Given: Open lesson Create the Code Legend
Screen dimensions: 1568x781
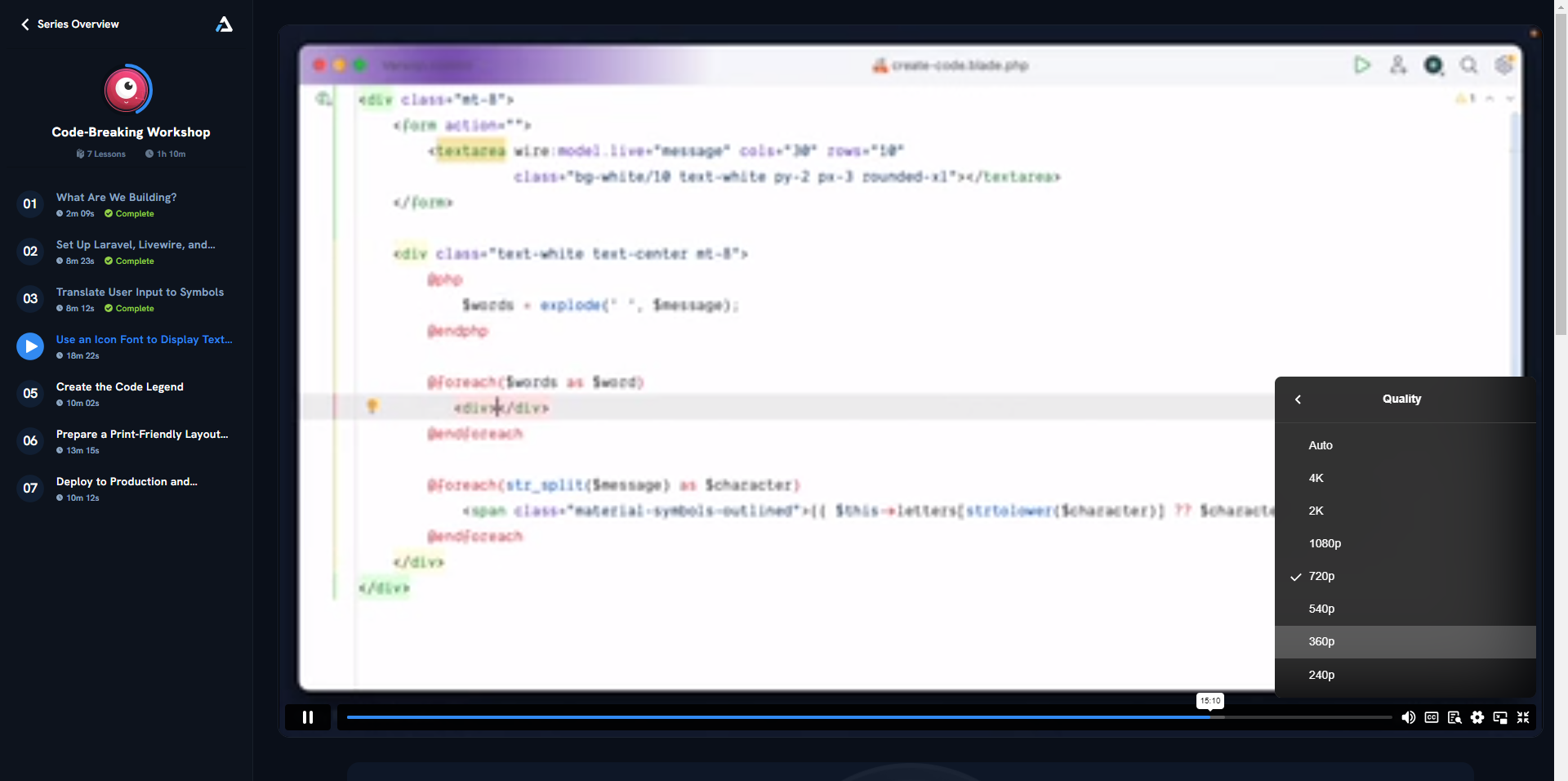Looking at the screenshot, I should tap(120, 387).
